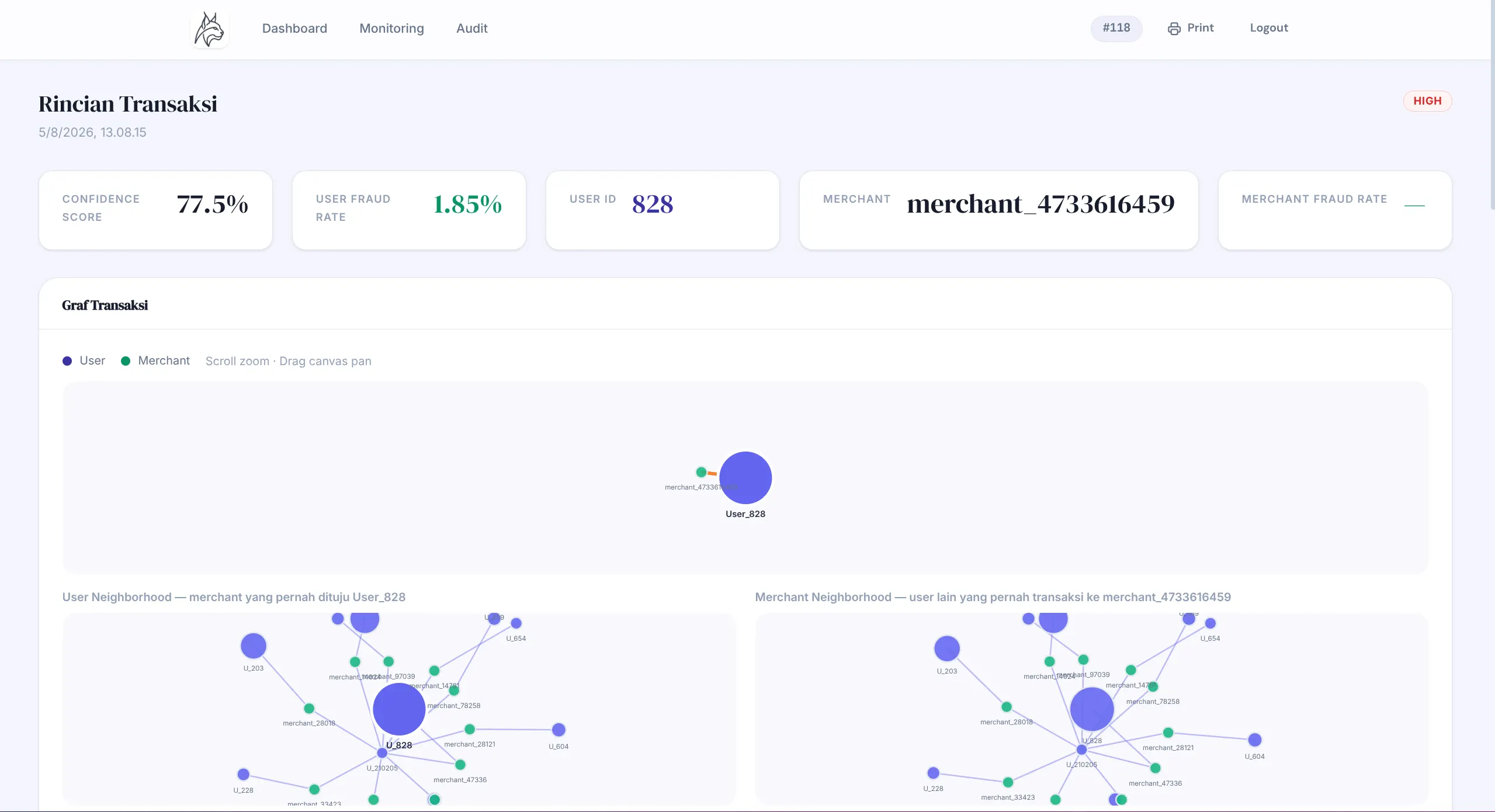
Task: Click the Graf Transaksi section title
Action: tap(105, 305)
